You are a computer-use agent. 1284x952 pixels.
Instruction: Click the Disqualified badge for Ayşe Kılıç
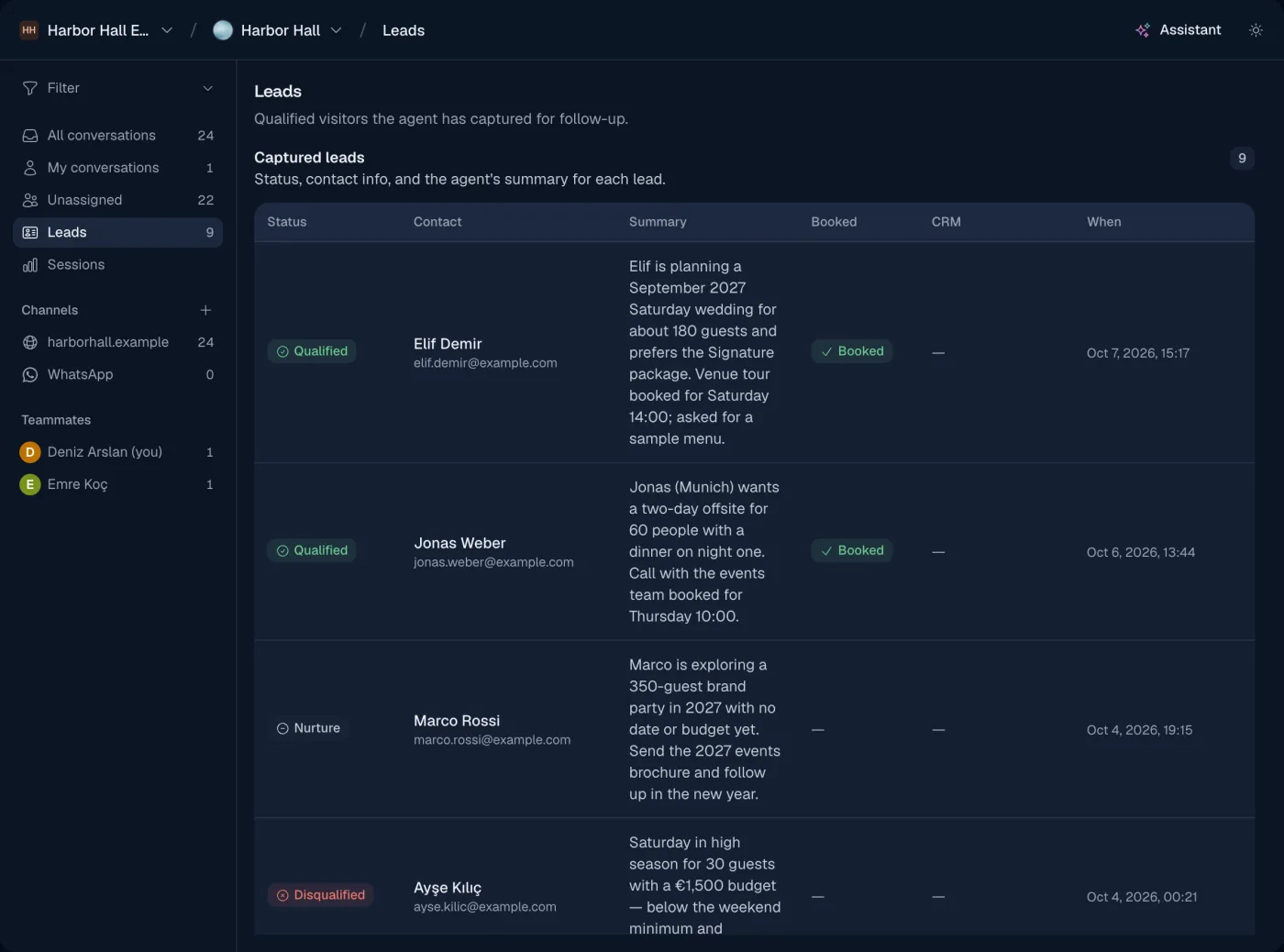pyautogui.click(x=320, y=895)
